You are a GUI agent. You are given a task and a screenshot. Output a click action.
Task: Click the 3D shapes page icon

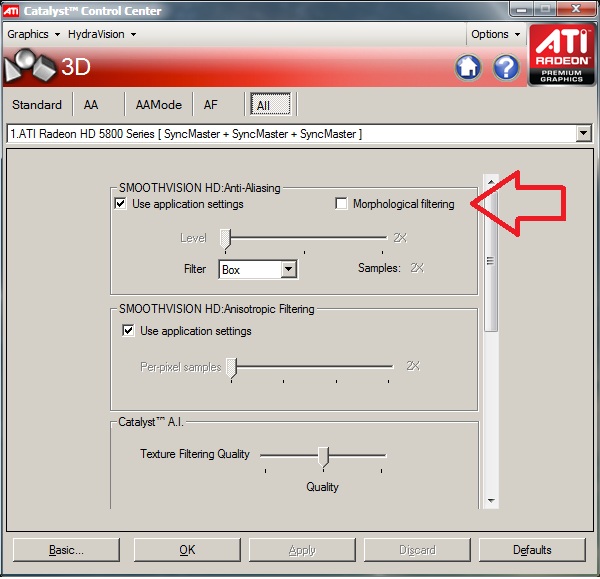(31, 65)
